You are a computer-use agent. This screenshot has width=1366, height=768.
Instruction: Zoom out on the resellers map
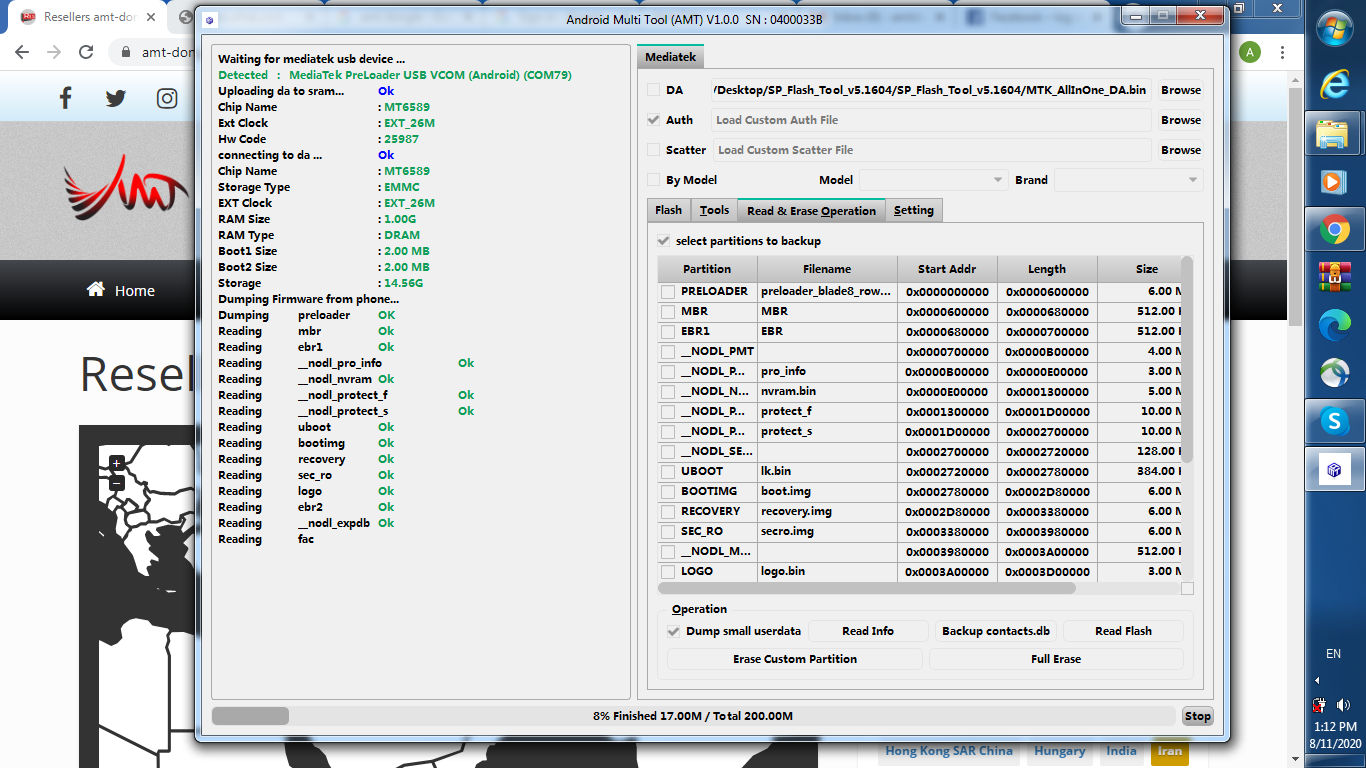pyautogui.click(x=117, y=483)
